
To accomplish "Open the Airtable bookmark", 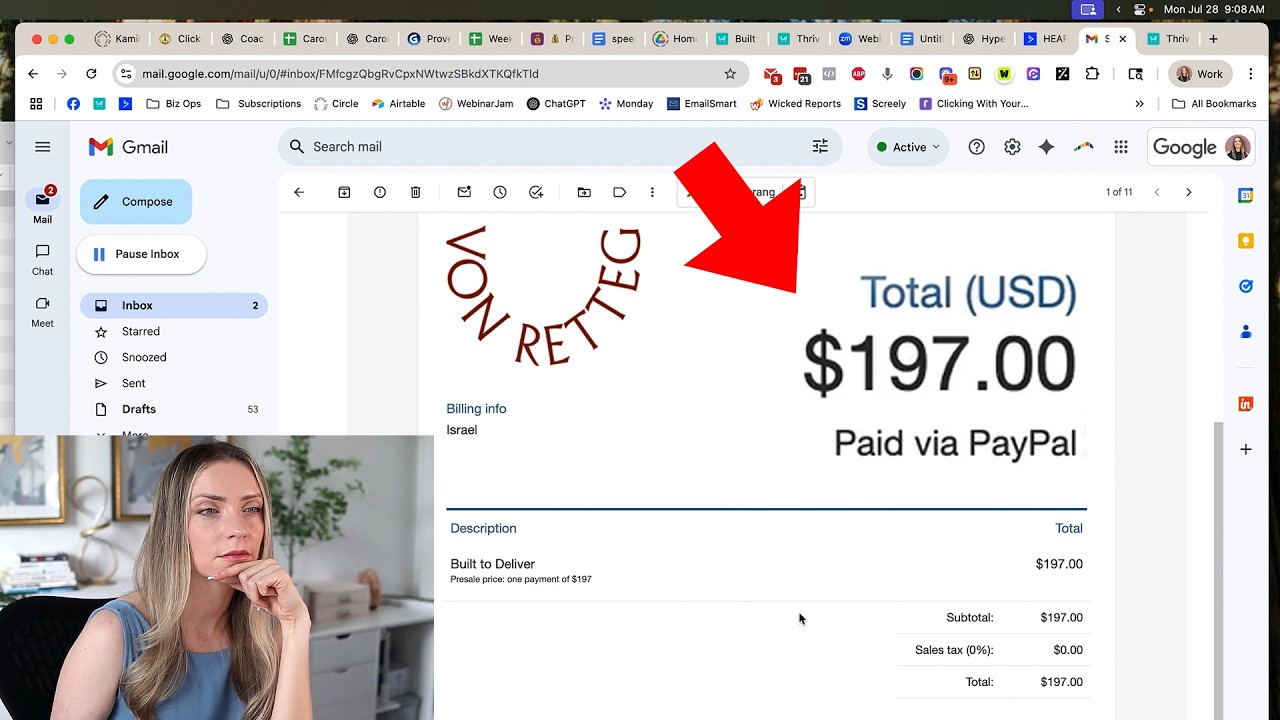I will point(398,104).
